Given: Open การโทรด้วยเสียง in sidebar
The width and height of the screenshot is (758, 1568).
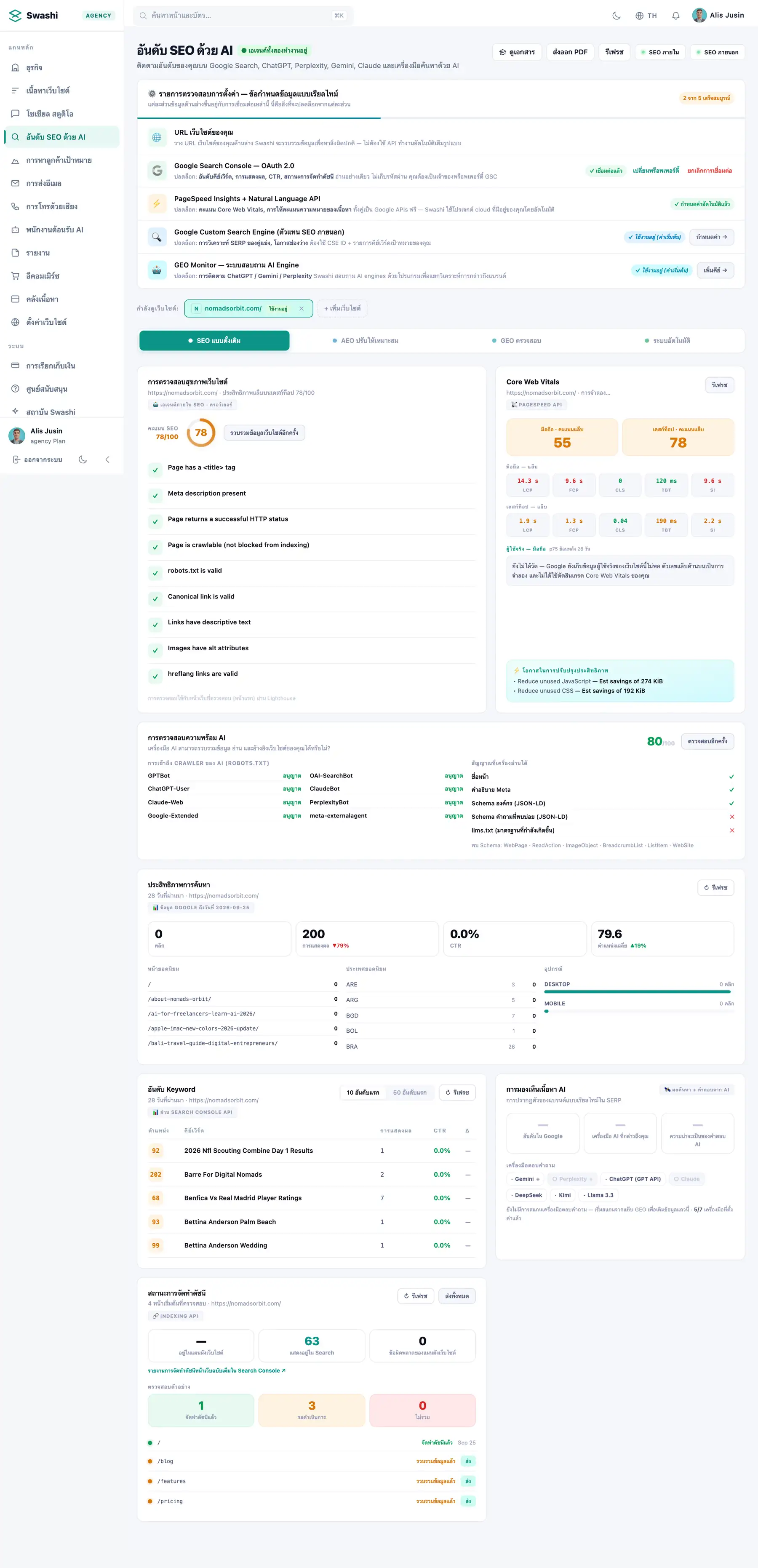Looking at the screenshot, I should pos(61,206).
